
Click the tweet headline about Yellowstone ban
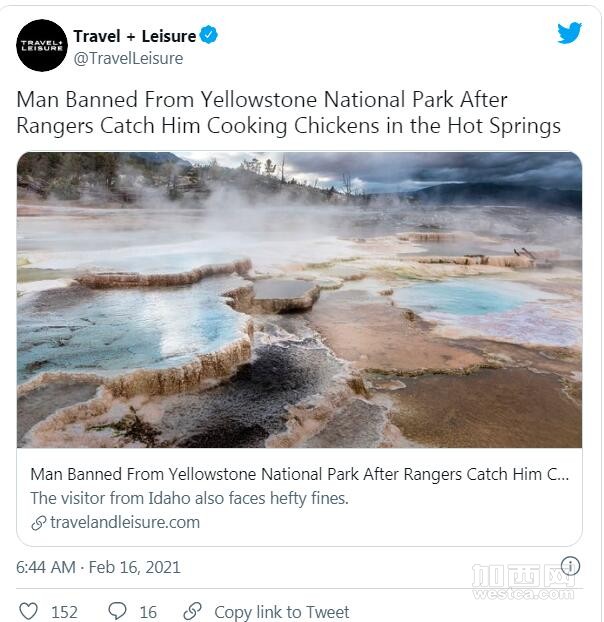point(288,112)
